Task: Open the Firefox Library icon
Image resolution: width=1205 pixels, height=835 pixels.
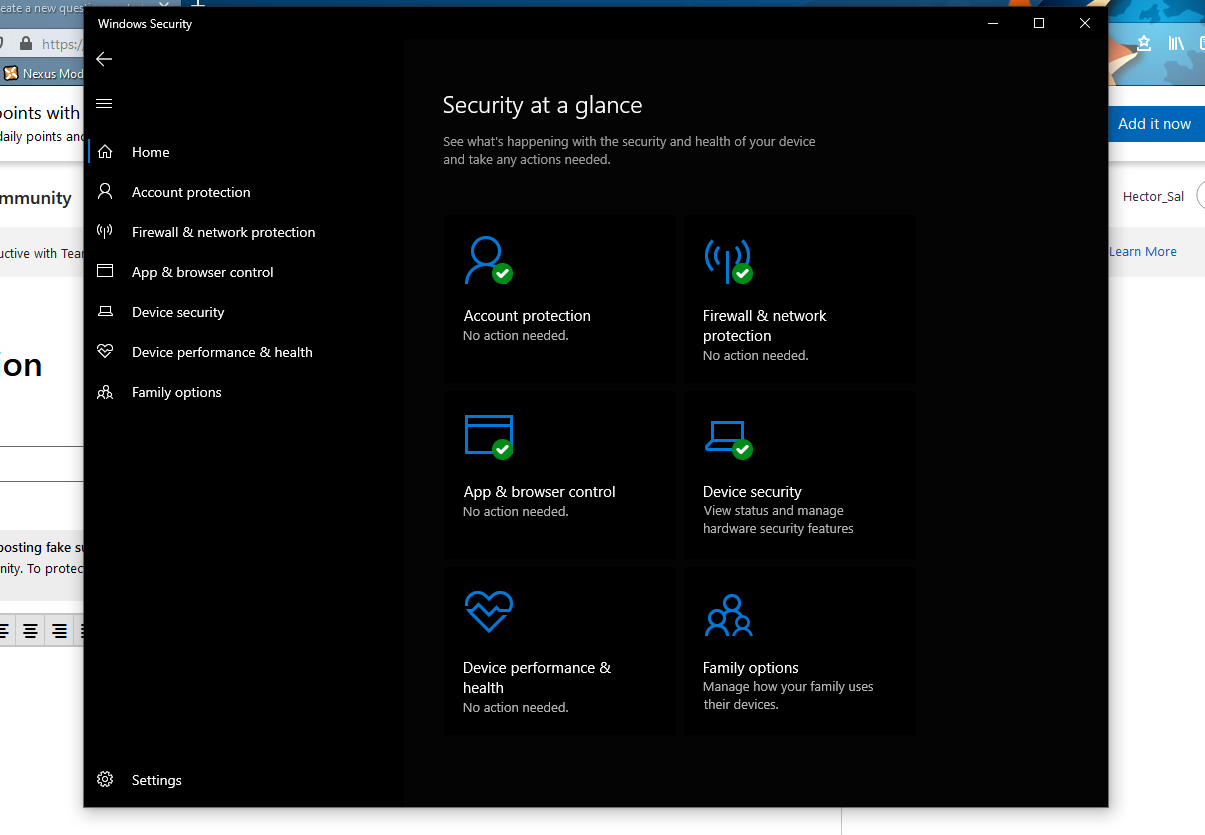Action: pyautogui.click(x=1176, y=43)
